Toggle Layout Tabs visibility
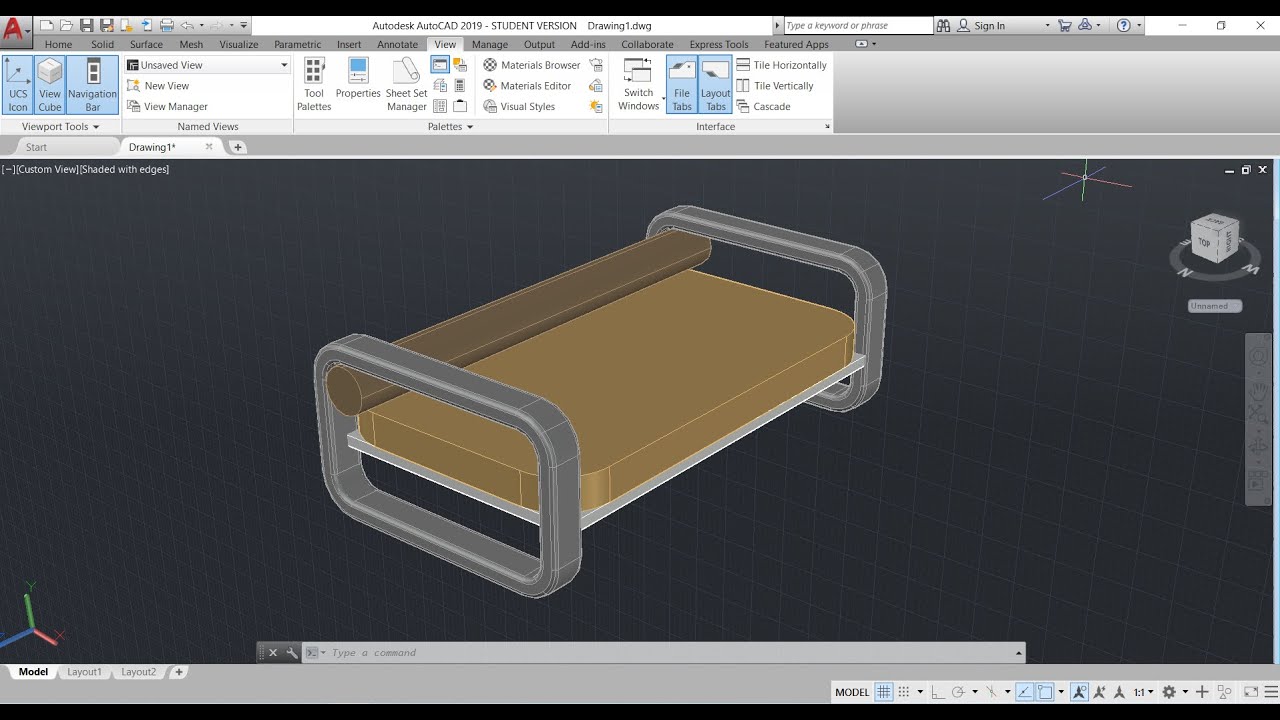 [716, 84]
